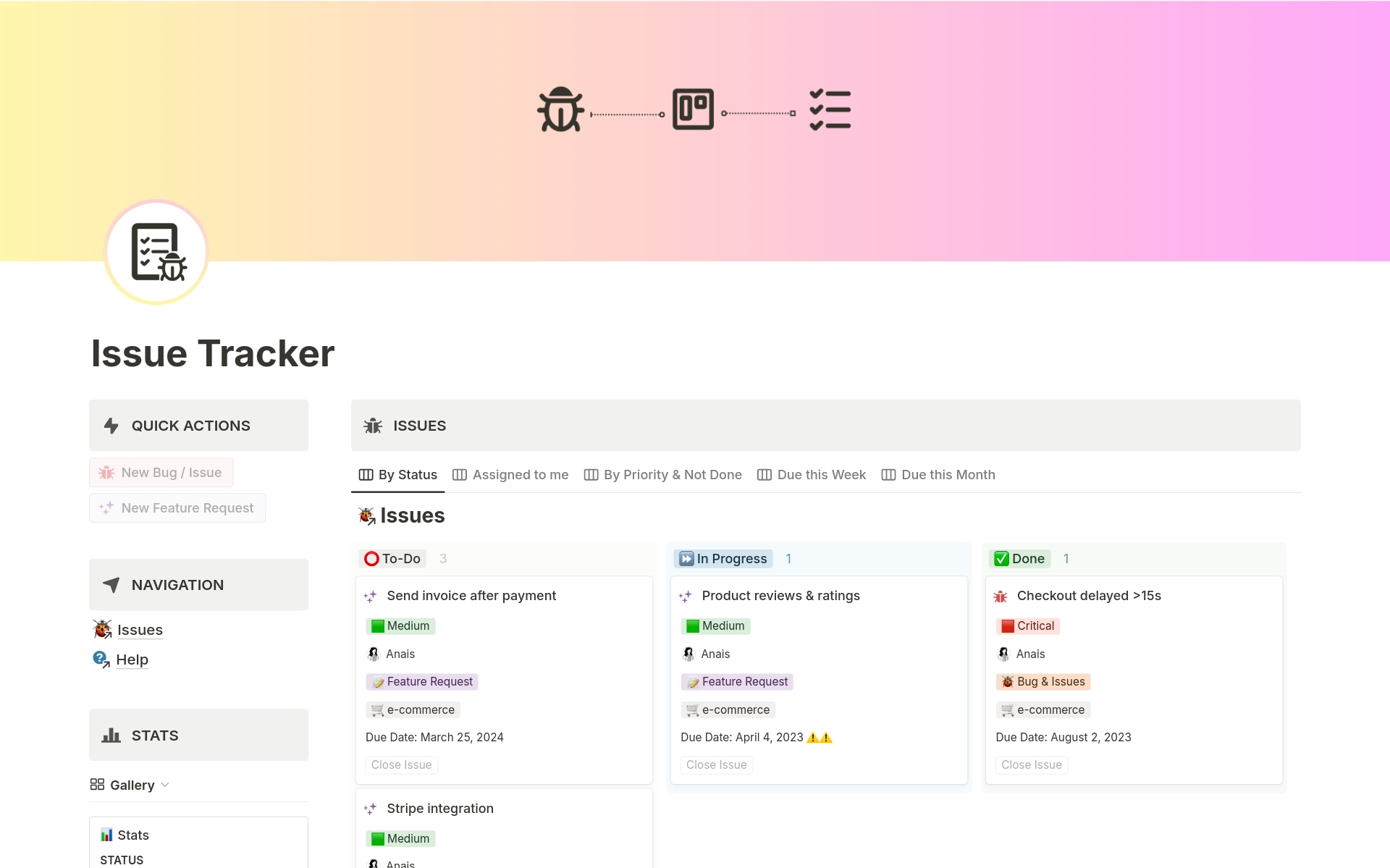The image size is (1390, 868).
Task: Click the Help question mark icon
Action: (100, 659)
